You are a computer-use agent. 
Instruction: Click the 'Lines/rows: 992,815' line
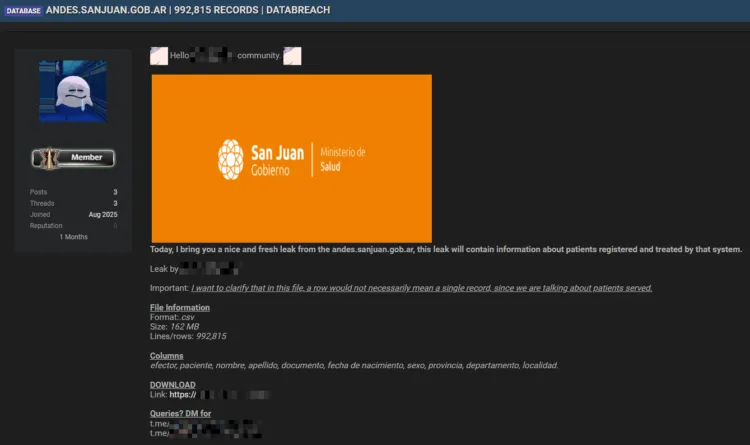click(x=188, y=336)
